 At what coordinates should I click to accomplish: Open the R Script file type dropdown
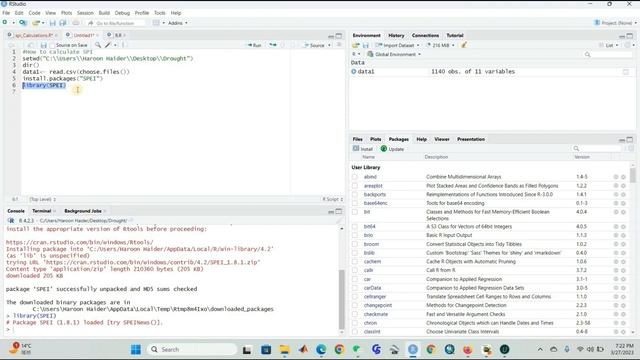[333, 199]
